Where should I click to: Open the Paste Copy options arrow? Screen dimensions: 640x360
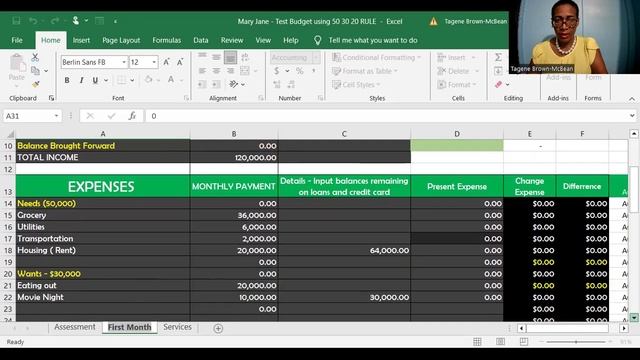(46, 71)
